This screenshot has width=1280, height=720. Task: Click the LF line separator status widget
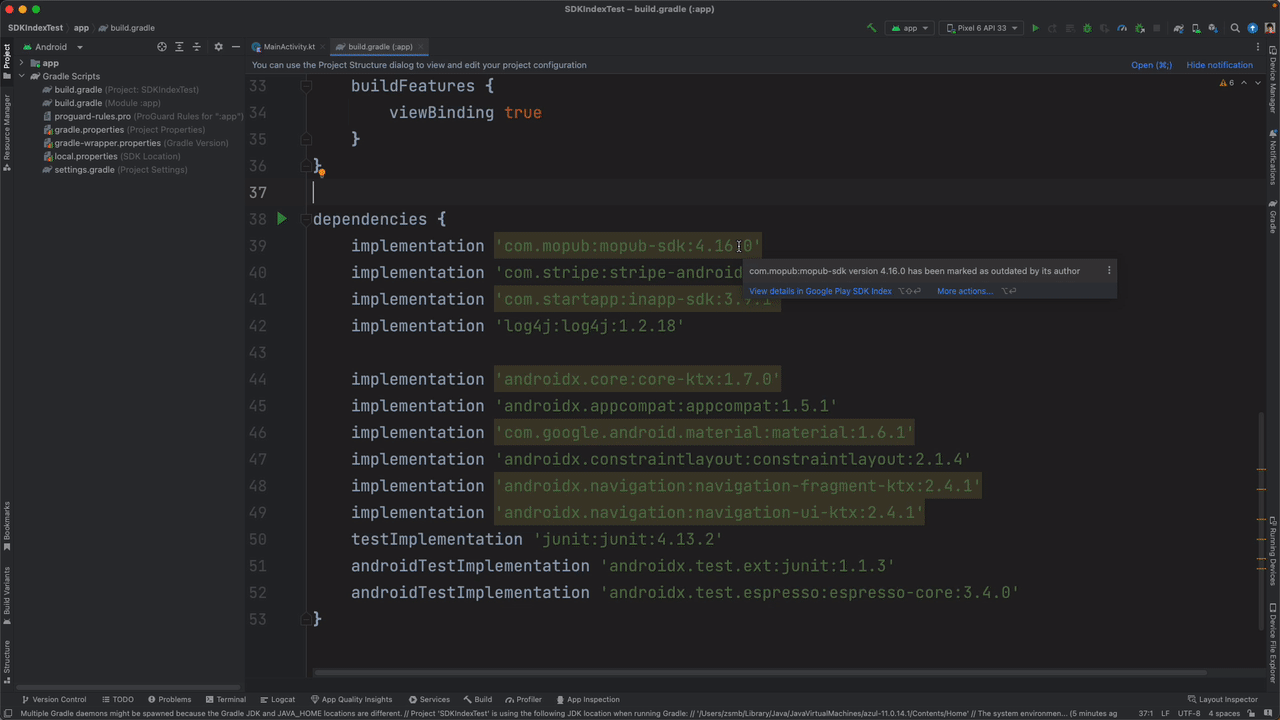click(1165, 714)
